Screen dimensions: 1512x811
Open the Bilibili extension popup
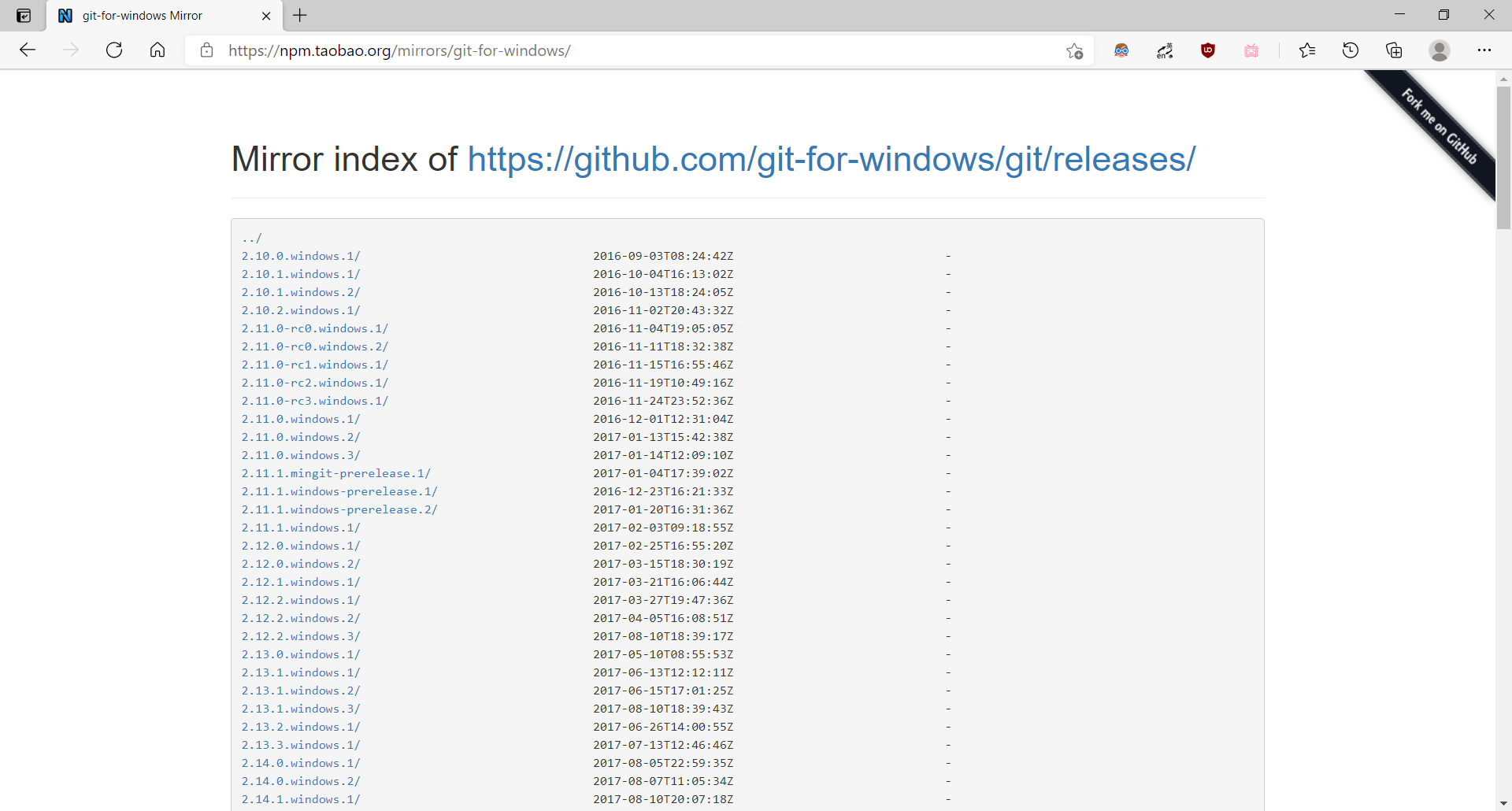coord(1251,50)
